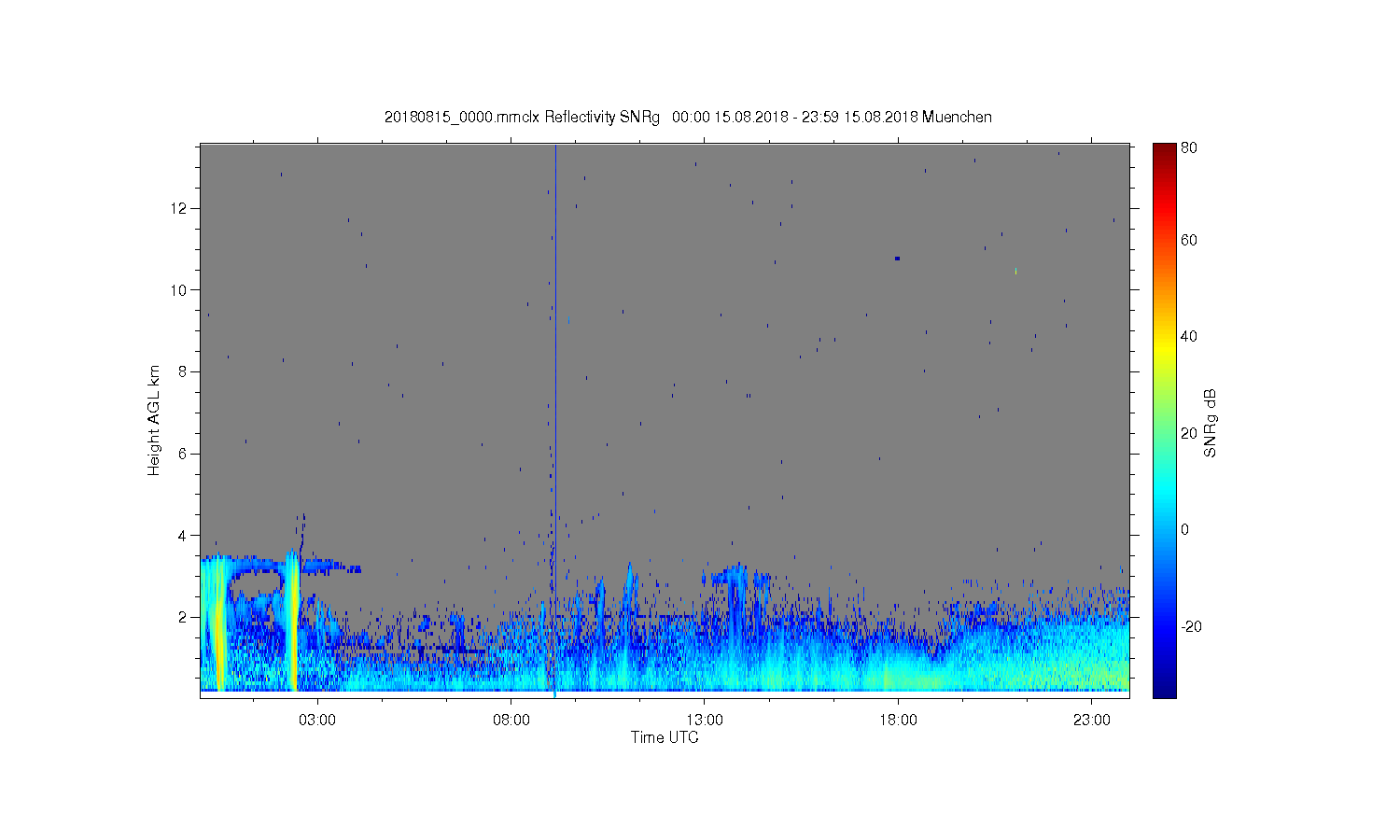Click the 18:00 time tick label
1400x840 pixels.
coord(898,721)
